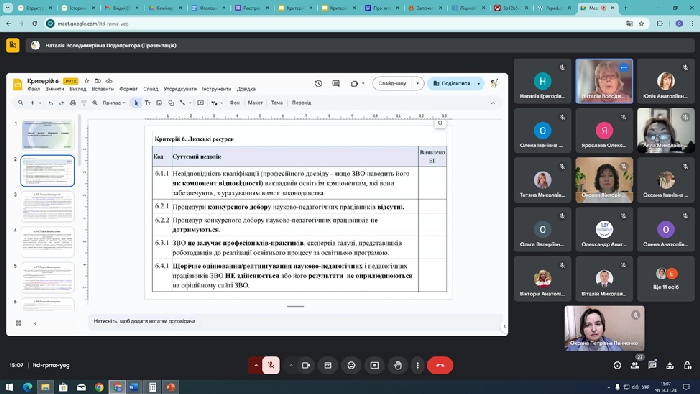Expand video settings arrow beside camera
This screenshot has height=394, width=700.
tap(291, 365)
